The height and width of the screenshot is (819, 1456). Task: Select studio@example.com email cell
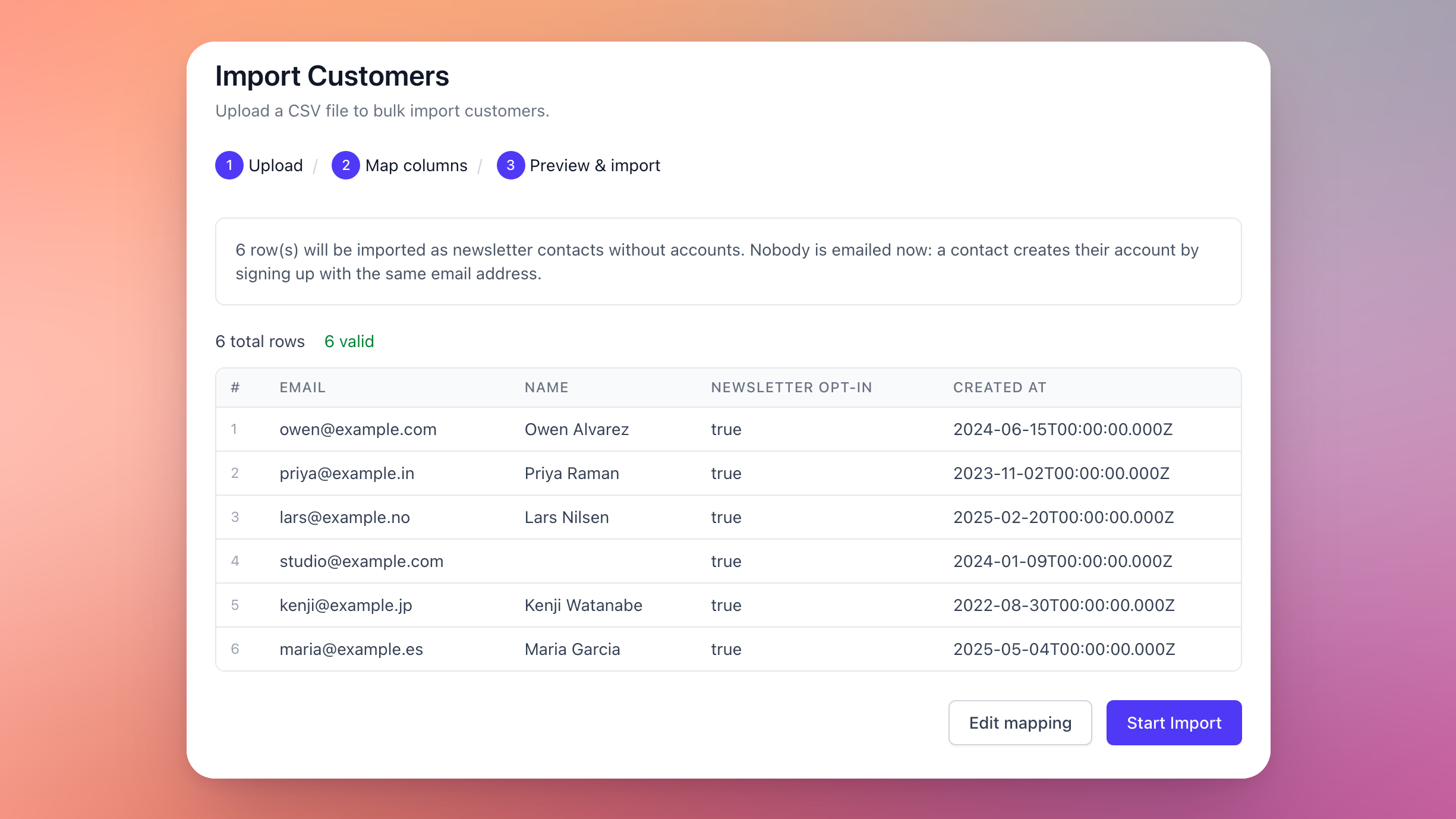click(x=361, y=561)
